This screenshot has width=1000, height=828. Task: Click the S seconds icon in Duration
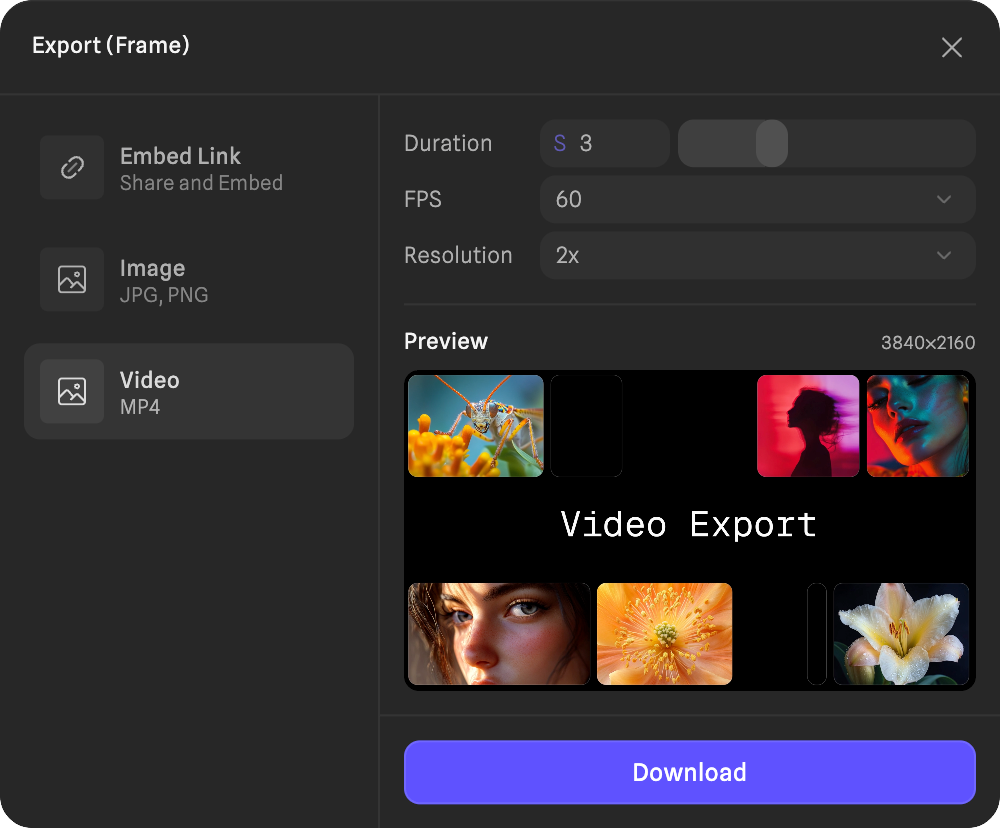560,144
